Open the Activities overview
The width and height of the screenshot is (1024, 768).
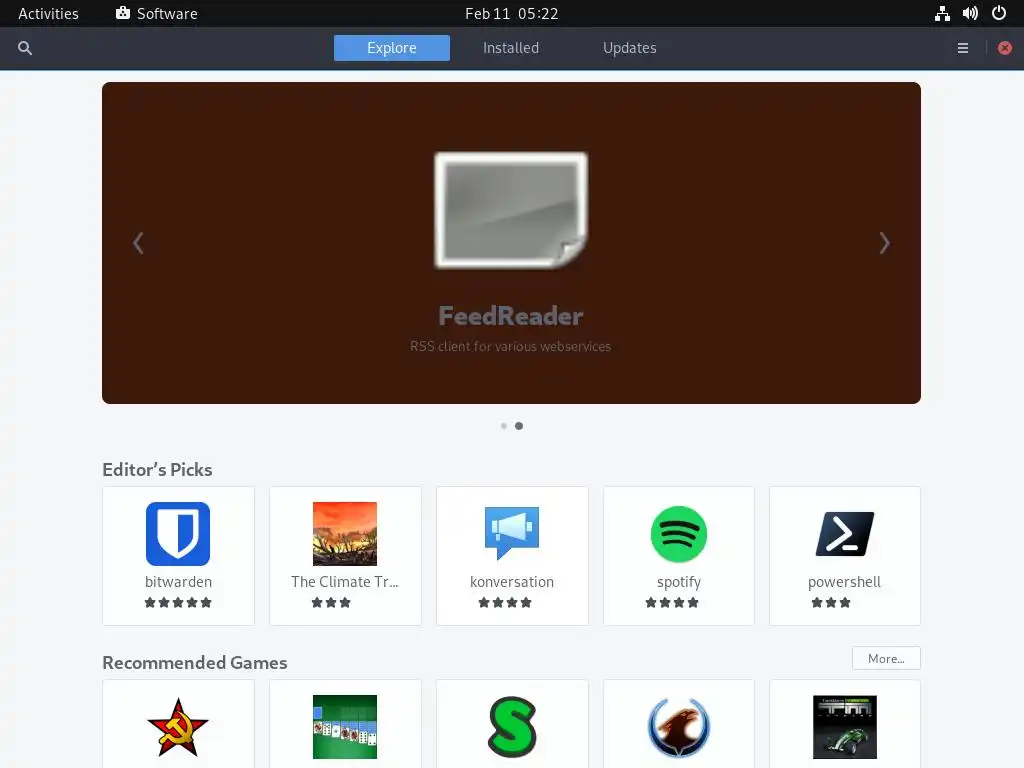48,13
